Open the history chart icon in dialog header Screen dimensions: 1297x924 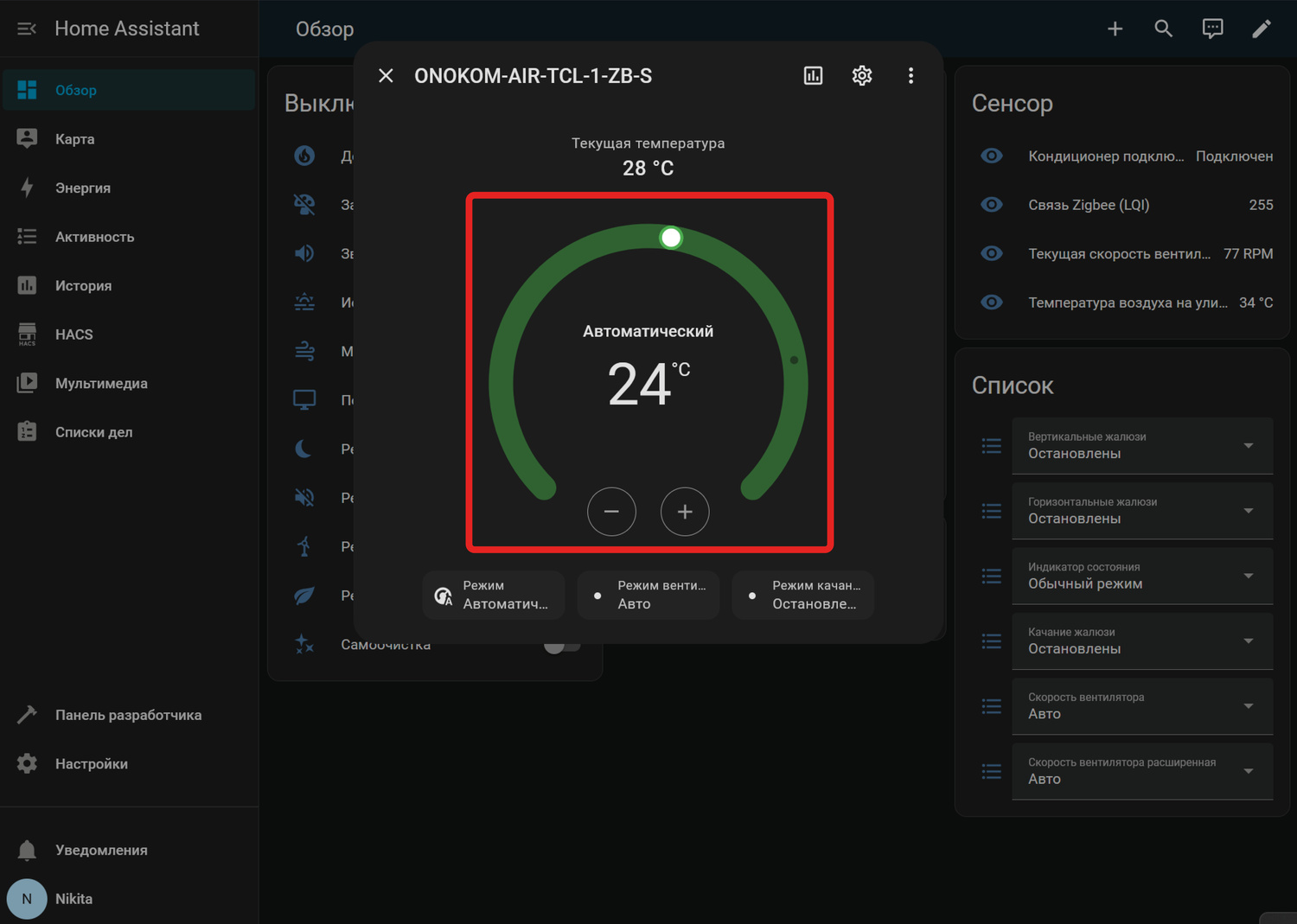click(813, 76)
